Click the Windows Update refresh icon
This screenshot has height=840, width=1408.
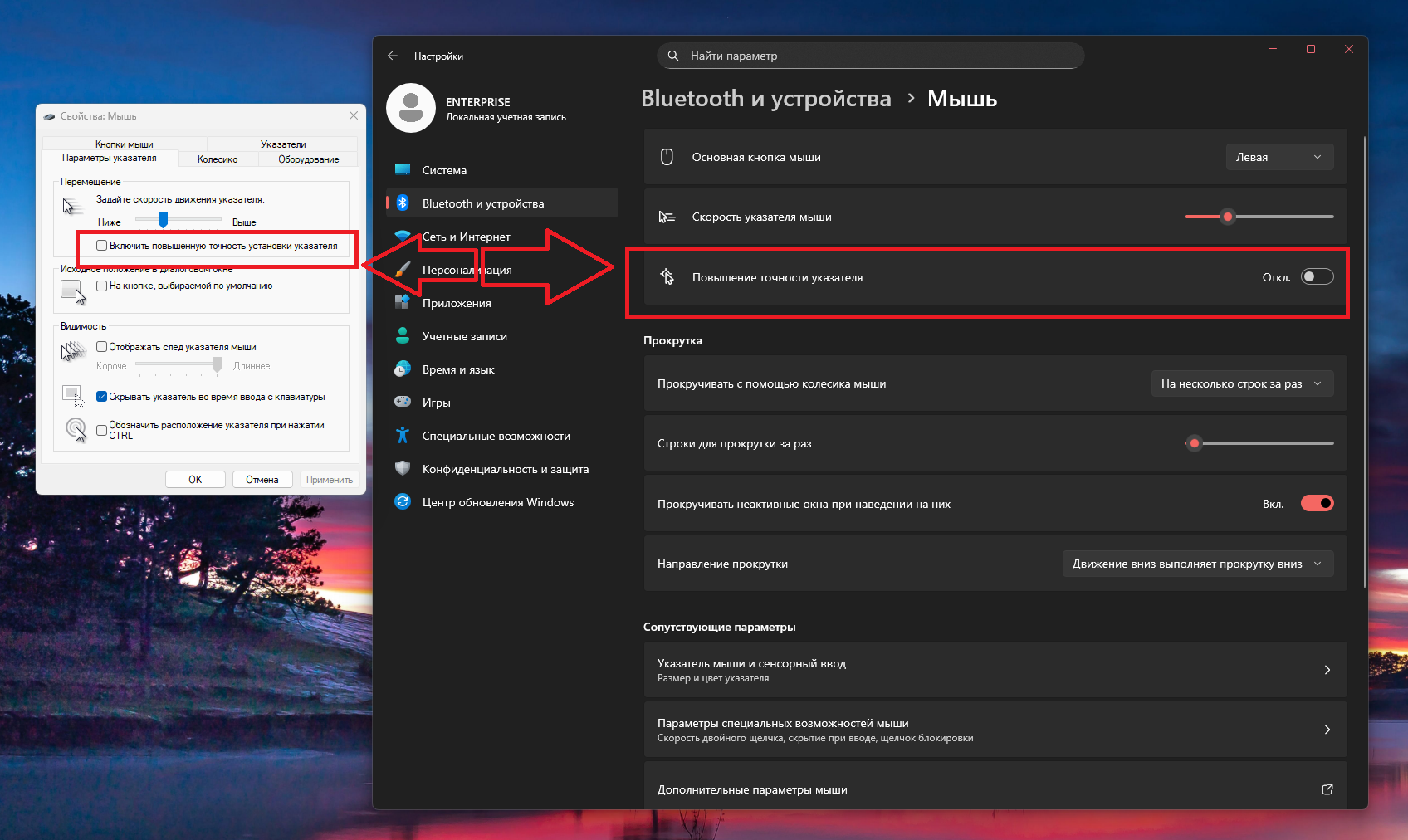403,502
